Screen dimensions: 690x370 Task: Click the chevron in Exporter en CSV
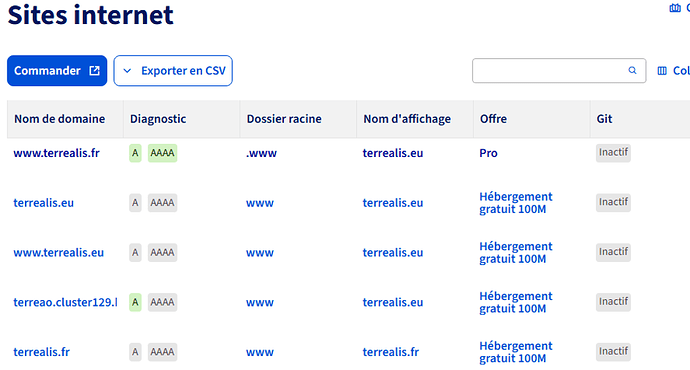pos(127,70)
